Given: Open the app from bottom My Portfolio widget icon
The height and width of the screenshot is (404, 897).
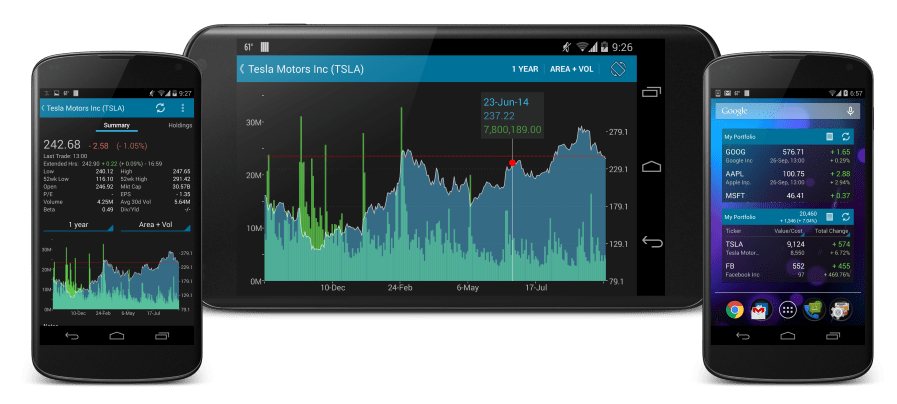Looking at the screenshot, I should 829,217.
